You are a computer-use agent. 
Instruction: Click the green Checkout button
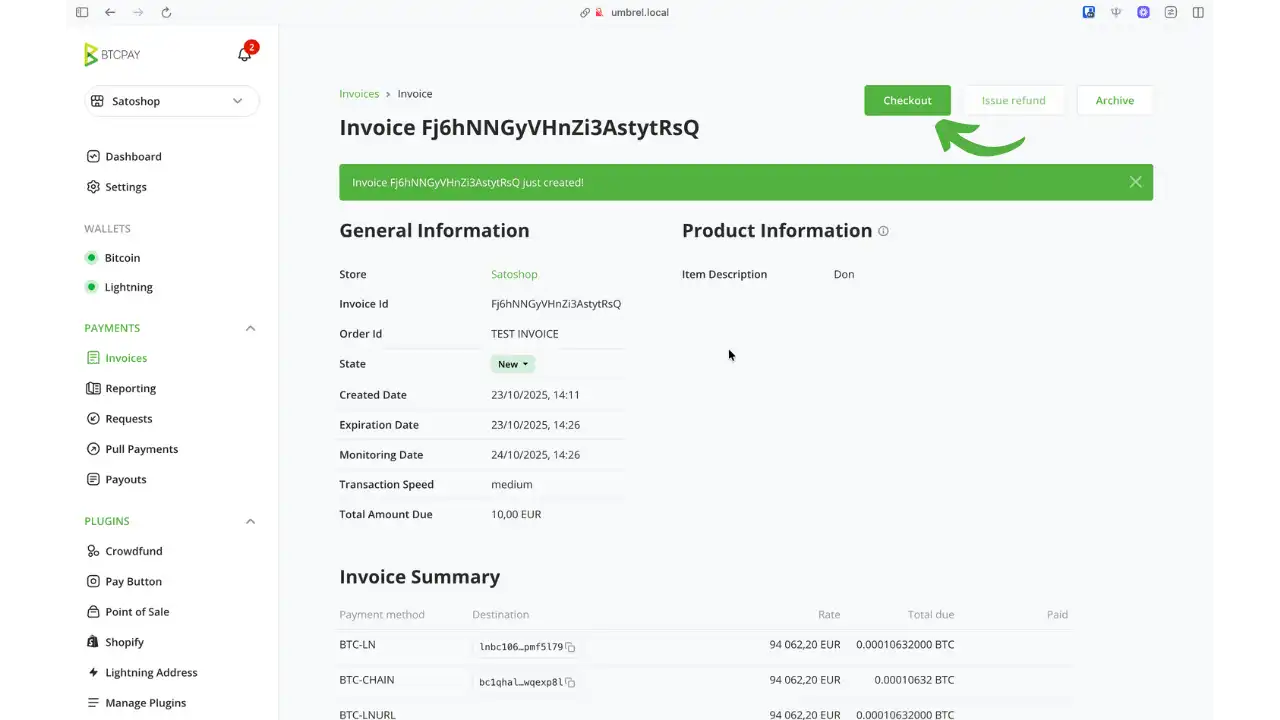(x=907, y=100)
